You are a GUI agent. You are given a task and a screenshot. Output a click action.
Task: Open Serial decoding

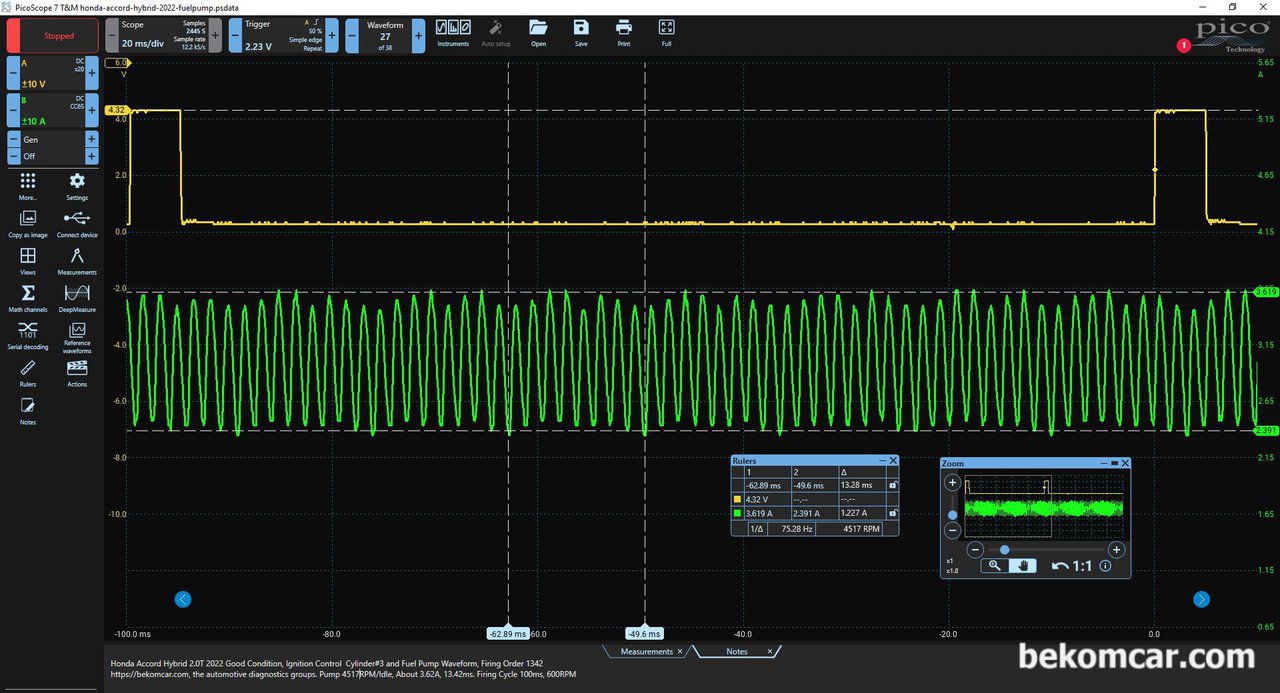[x=28, y=336]
